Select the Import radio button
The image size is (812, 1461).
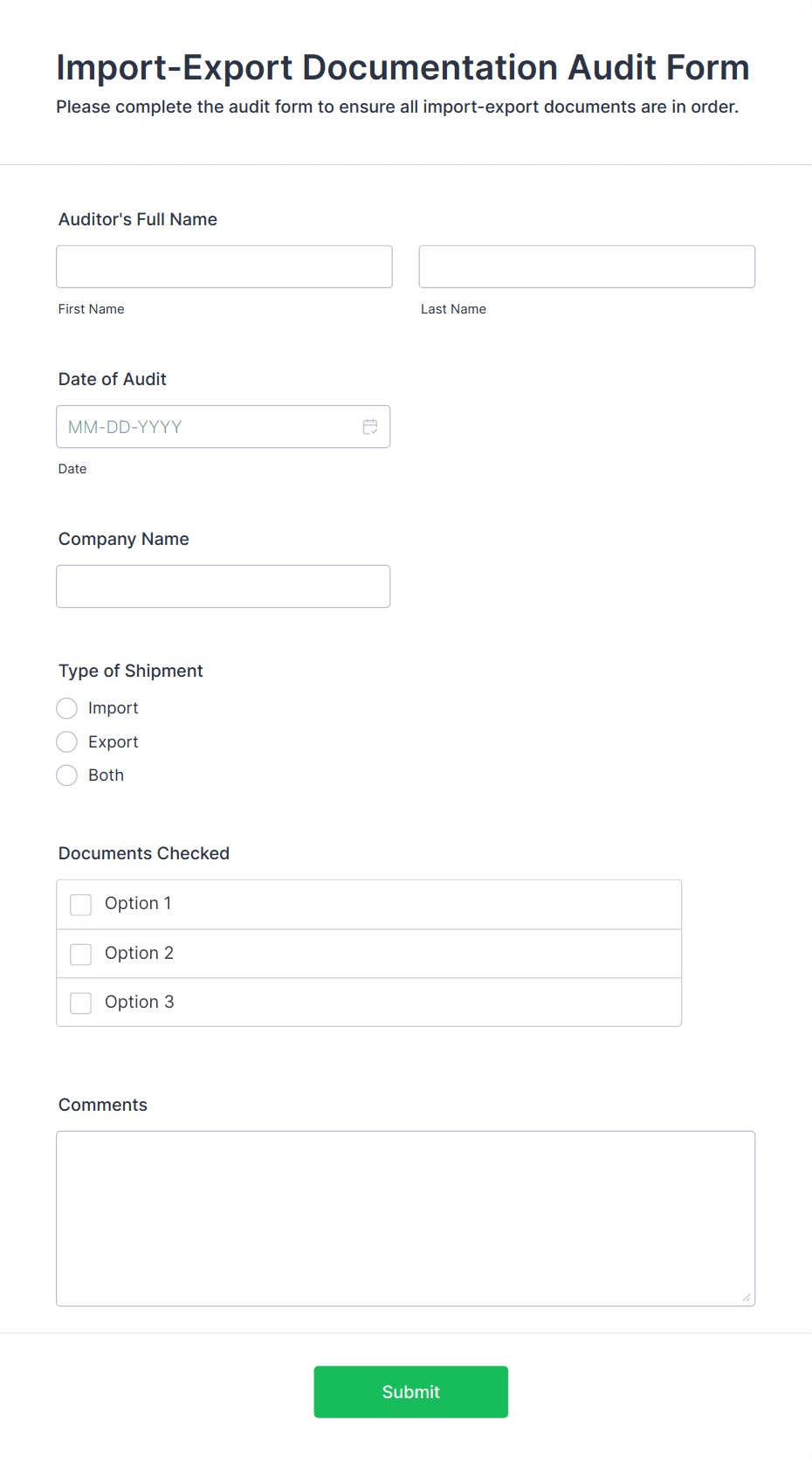tap(67, 708)
